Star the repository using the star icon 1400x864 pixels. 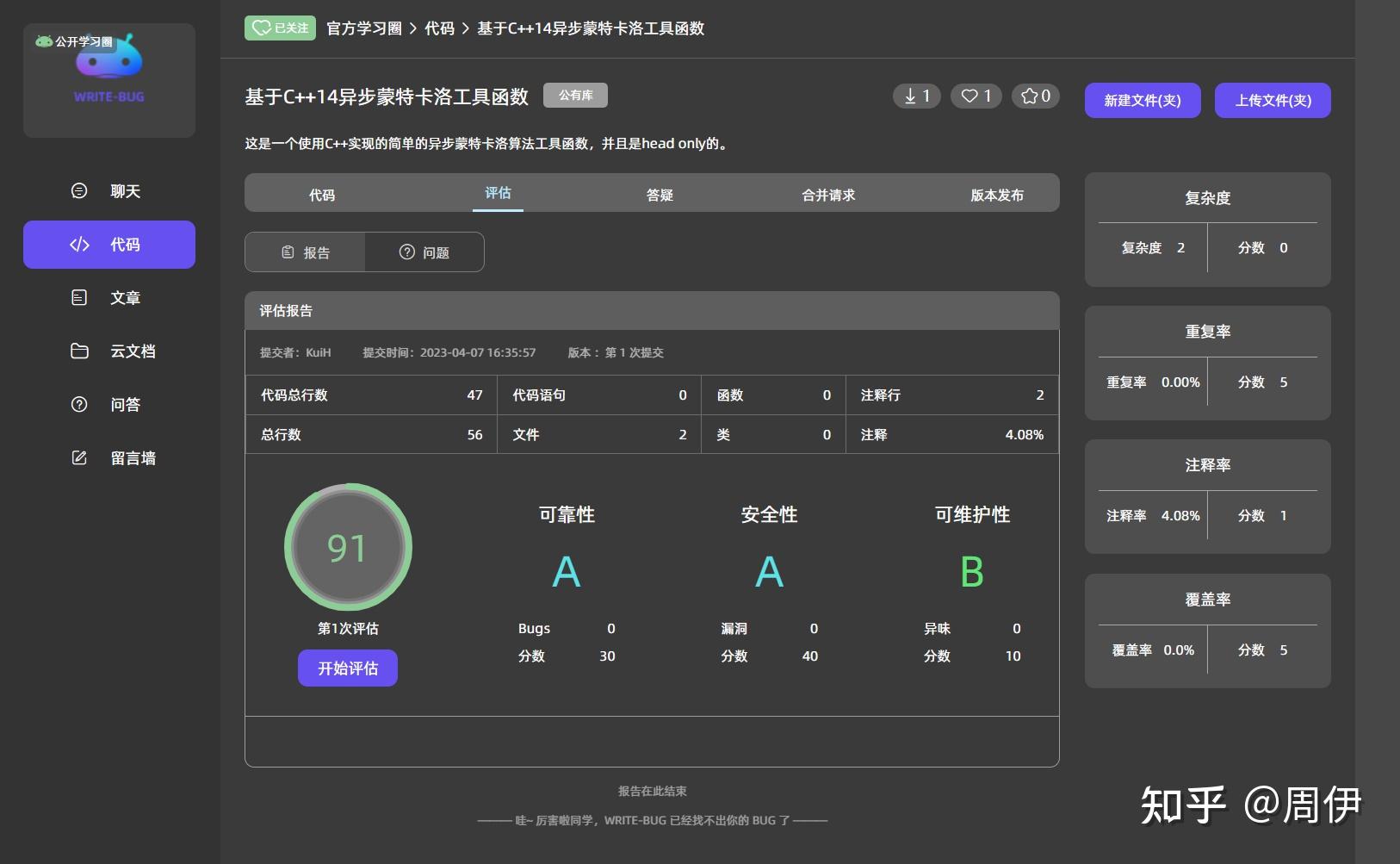pyautogui.click(x=1035, y=96)
